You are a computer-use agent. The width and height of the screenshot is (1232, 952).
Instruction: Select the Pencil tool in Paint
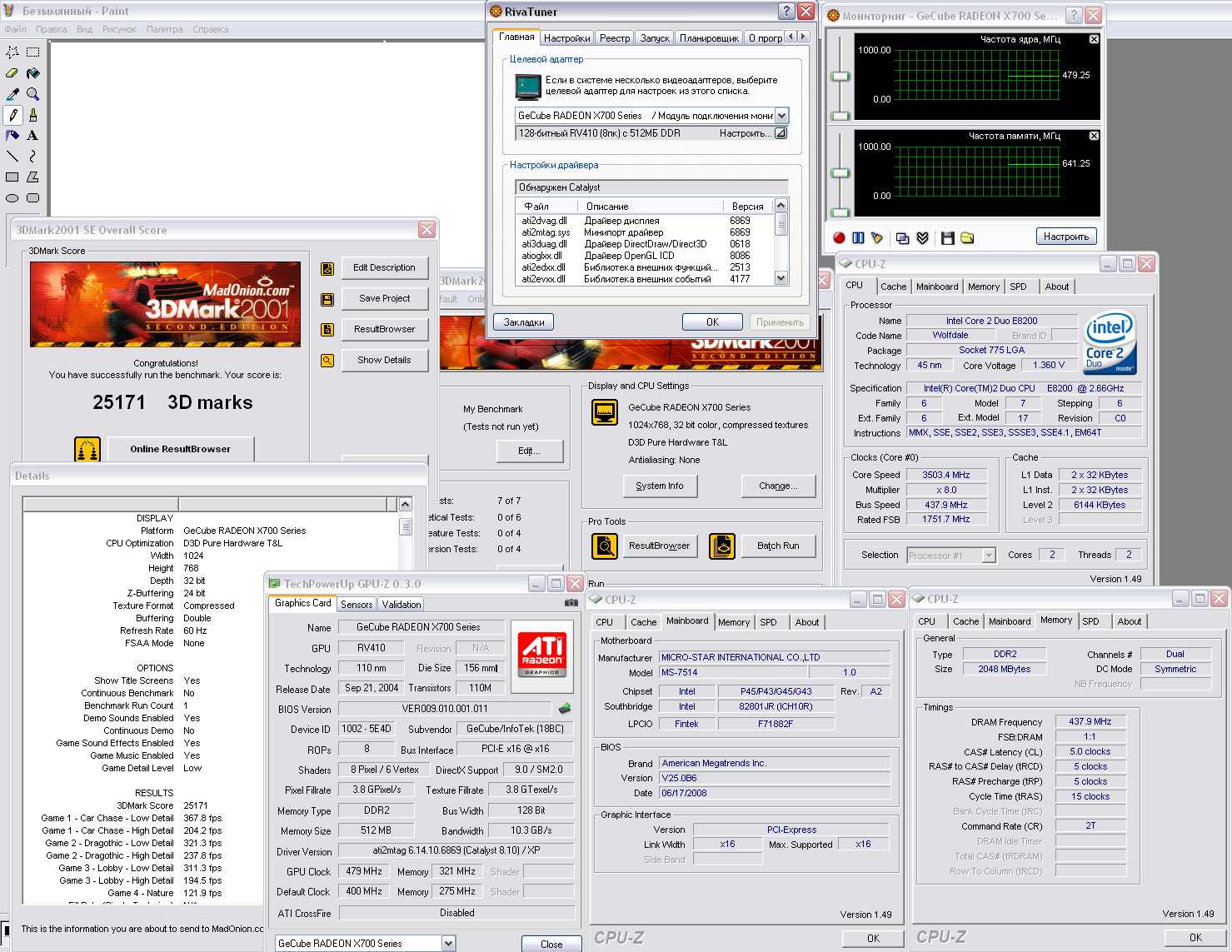point(12,115)
